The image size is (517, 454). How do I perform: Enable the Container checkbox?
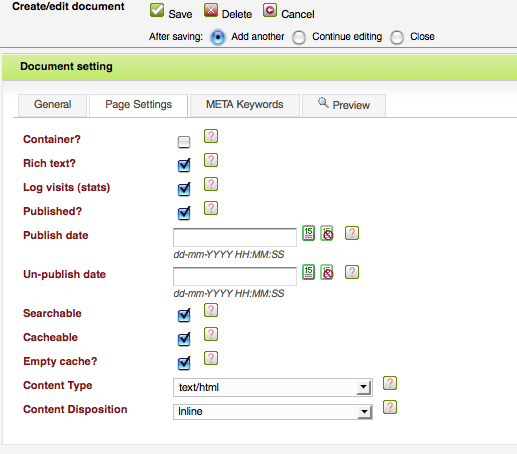[184, 142]
